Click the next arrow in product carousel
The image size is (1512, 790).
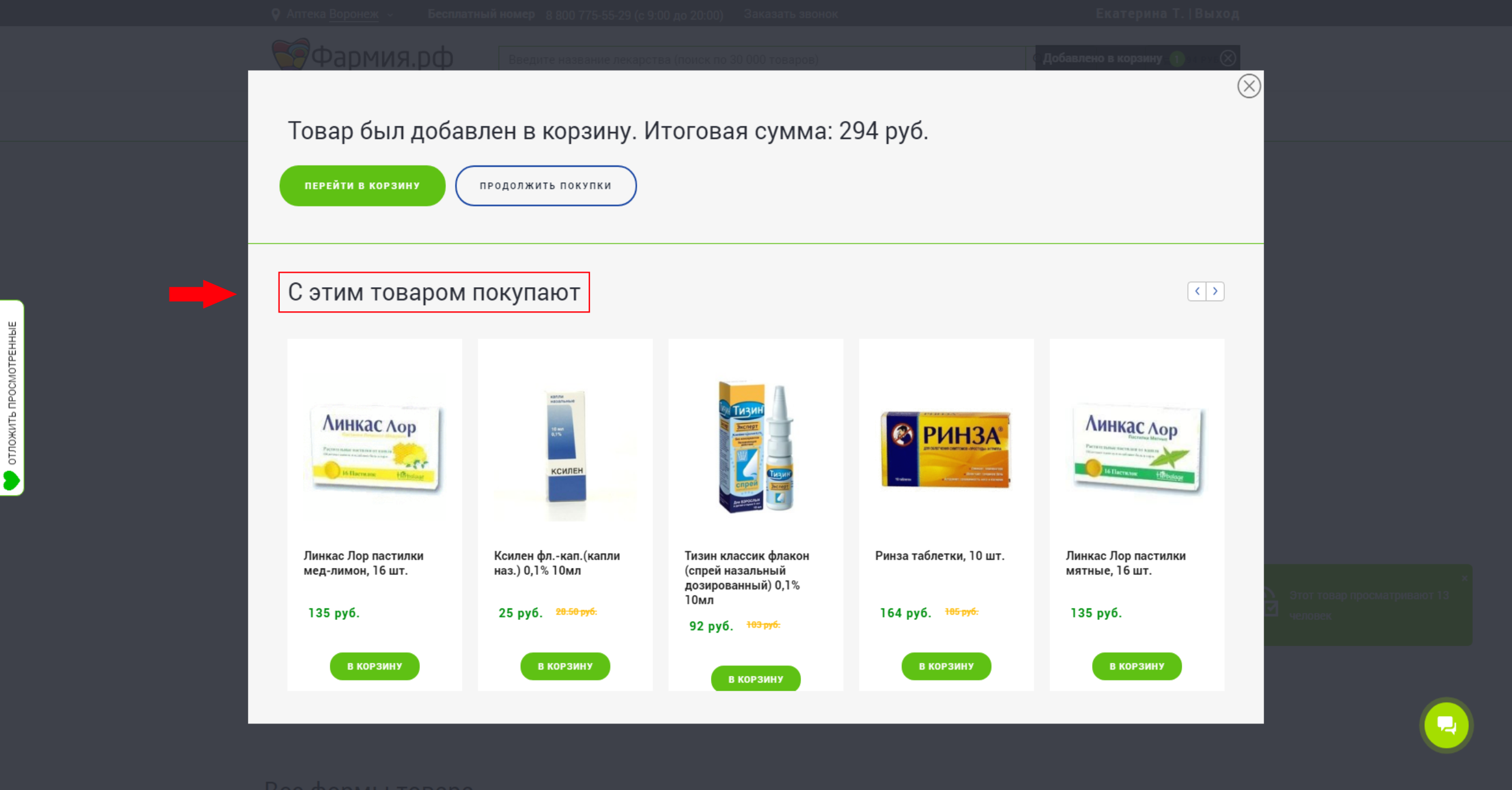pos(1215,291)
